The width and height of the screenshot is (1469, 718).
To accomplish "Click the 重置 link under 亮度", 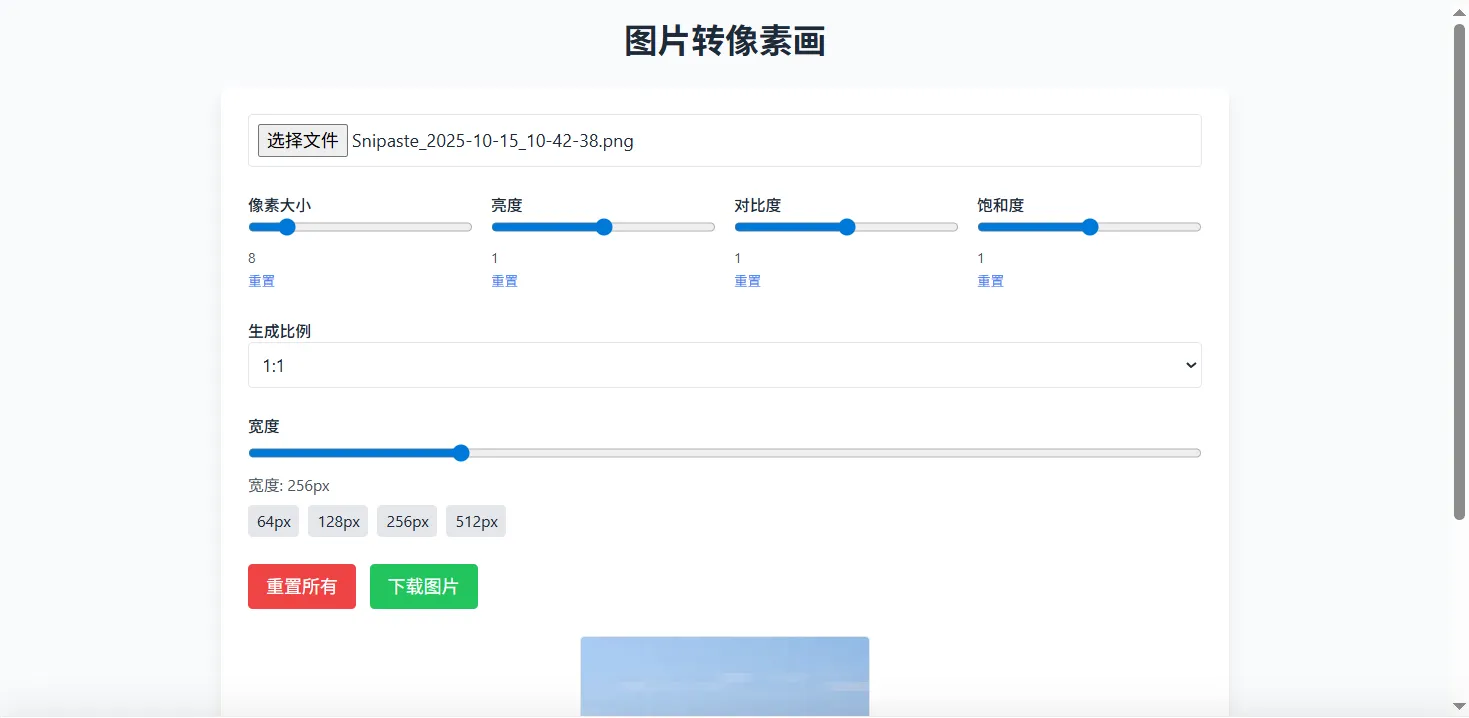I will (x=504, y=281).
